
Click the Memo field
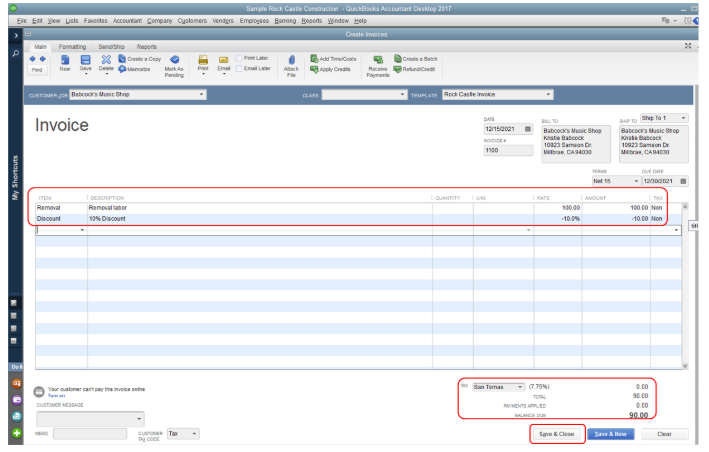90,434
